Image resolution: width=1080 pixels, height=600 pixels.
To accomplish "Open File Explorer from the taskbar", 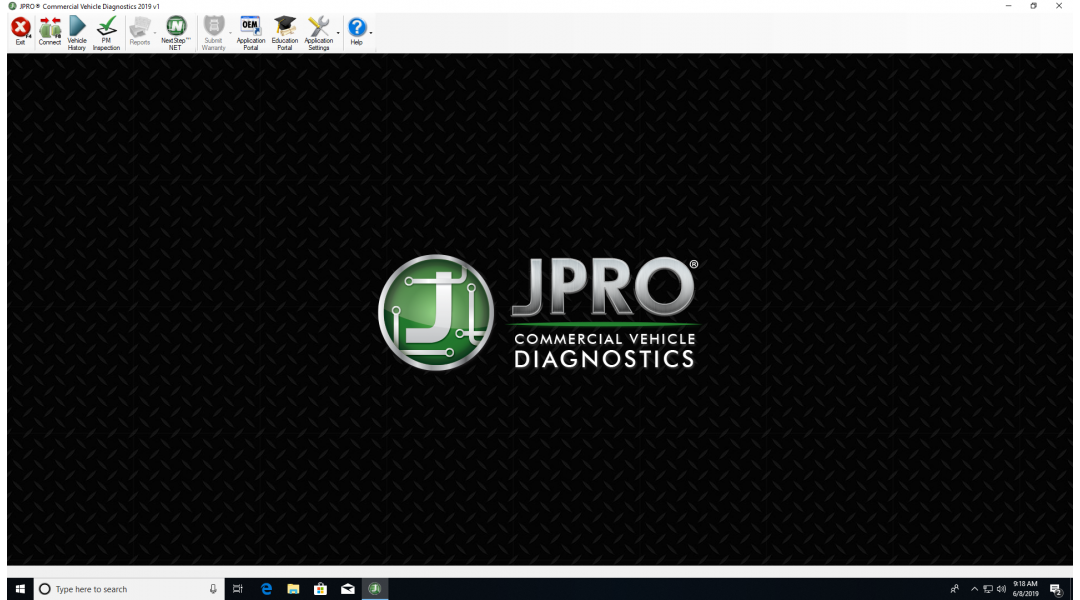I will coord(293,589).
